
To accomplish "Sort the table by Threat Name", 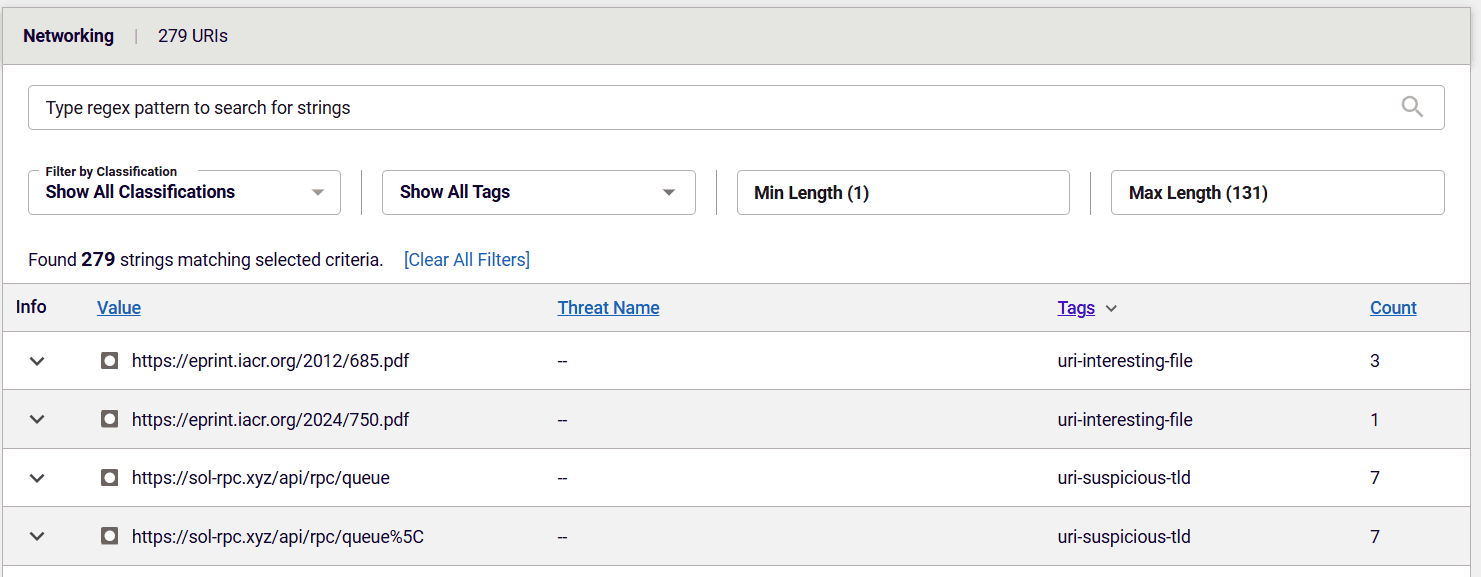I will [x=608, y=308].
